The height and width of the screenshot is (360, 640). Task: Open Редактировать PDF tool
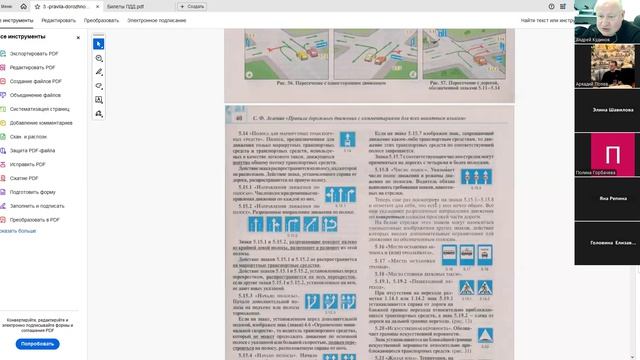pyautogui.click(x=32, y=67)
